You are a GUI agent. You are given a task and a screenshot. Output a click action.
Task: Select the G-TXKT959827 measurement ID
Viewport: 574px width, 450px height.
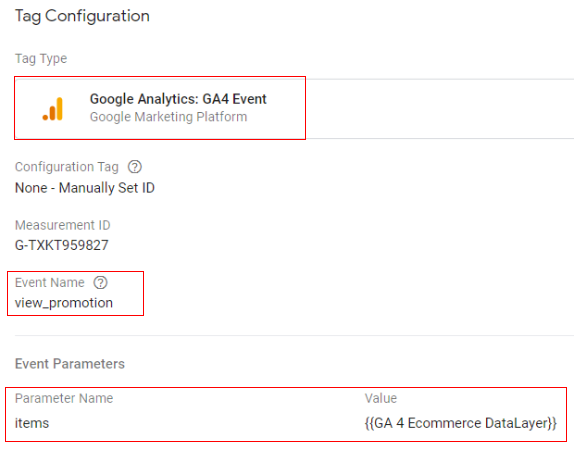pyautogui.click(x=62, y=245)
